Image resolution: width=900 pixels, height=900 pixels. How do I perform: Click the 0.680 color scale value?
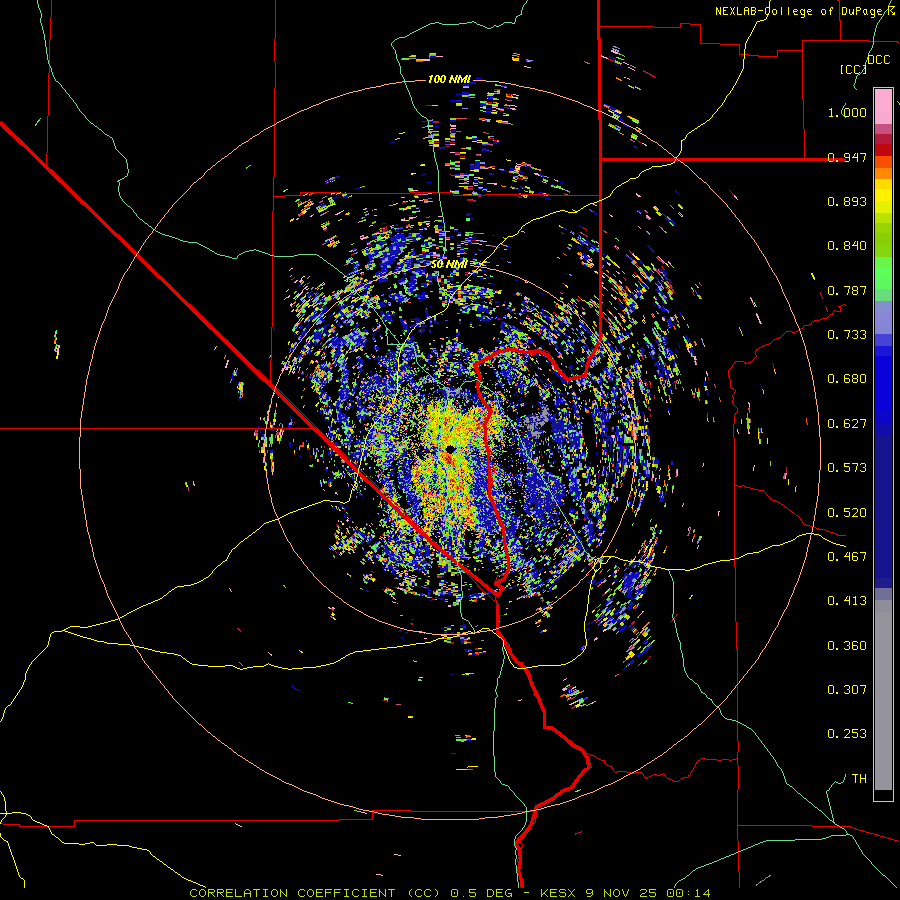(847, 379)
